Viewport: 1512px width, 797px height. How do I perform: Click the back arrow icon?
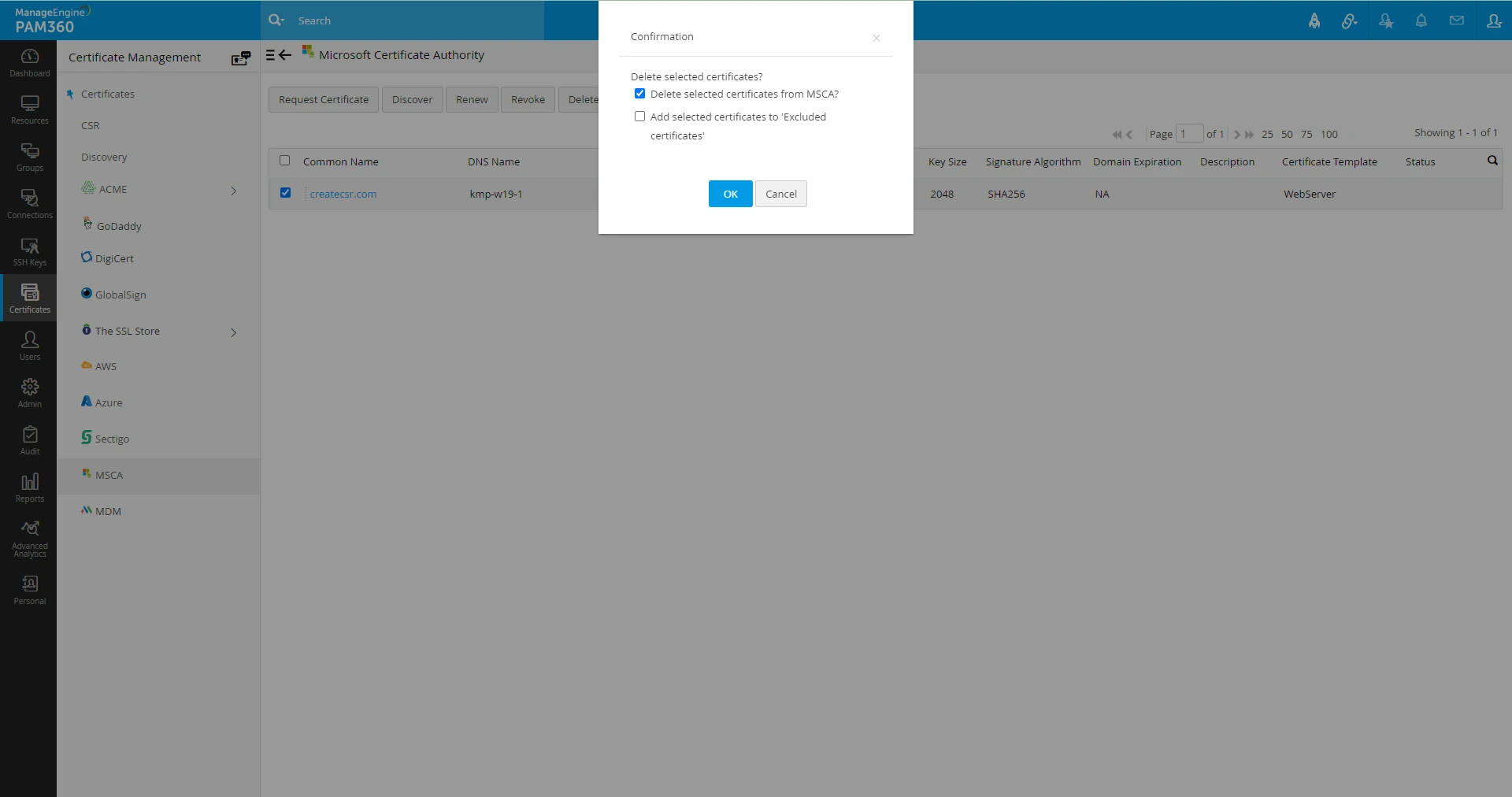pyautogui.click(x=285, y=55)
